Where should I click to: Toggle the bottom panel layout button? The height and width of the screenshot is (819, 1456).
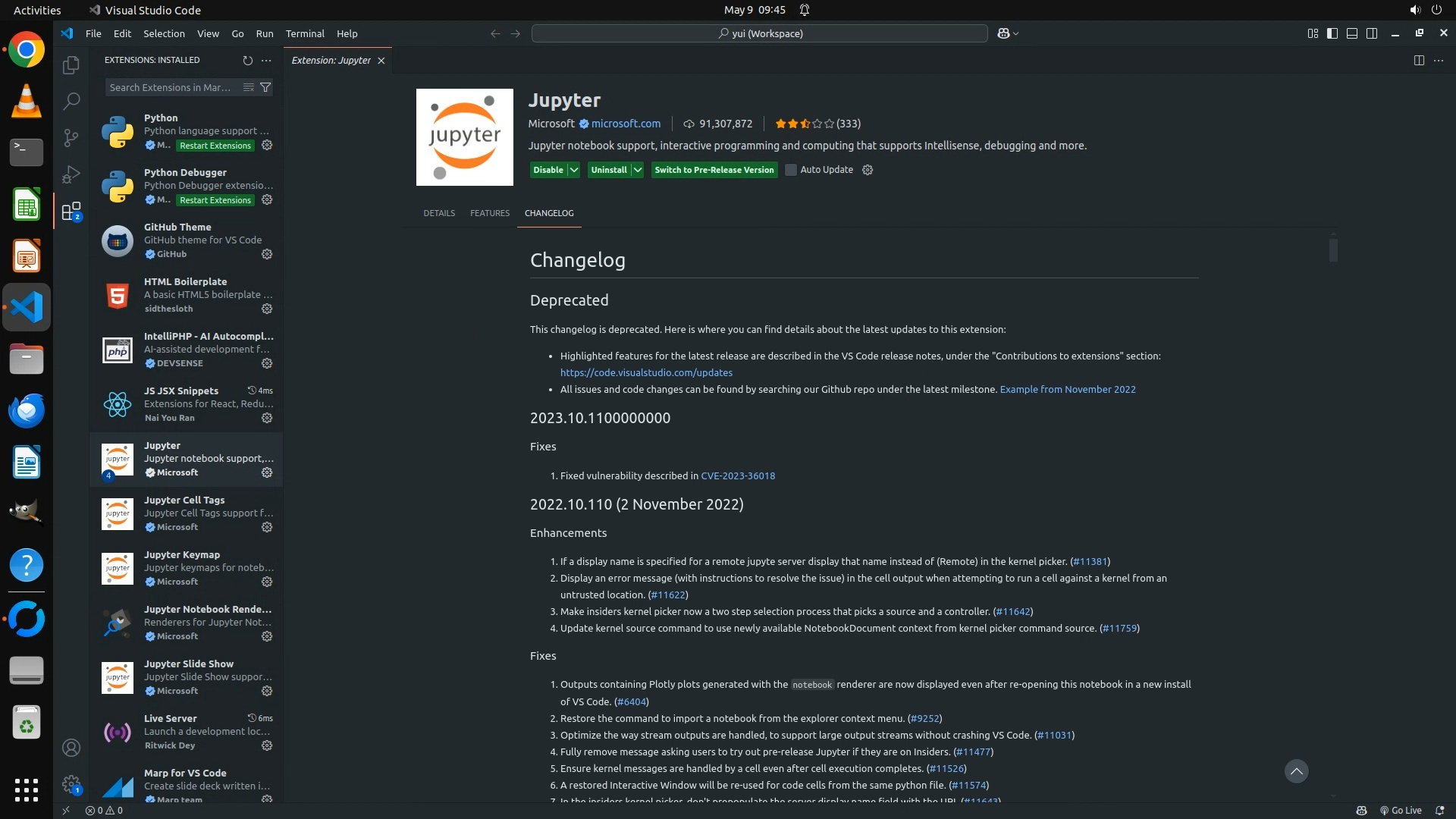point(1352,33)
